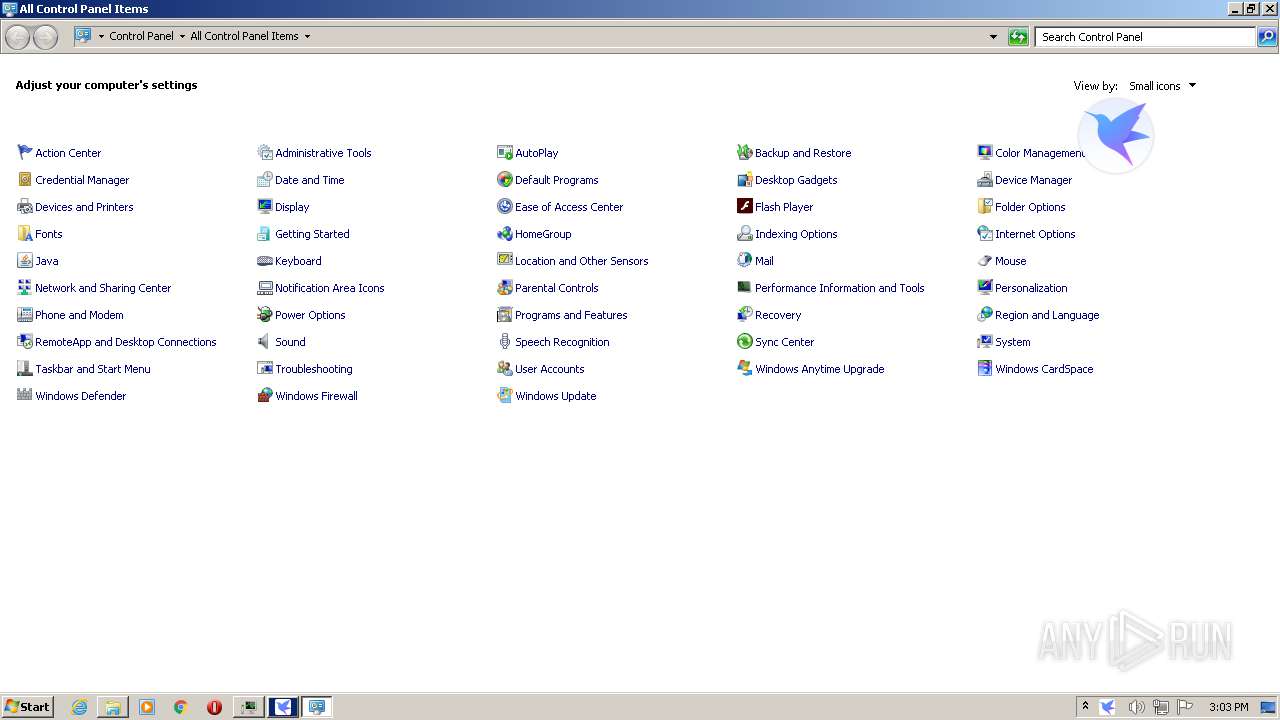1280x720 pixels.
Task: Open Taskbar and Start Menu link
Action: pyautogui.click(x=93, y=369)
